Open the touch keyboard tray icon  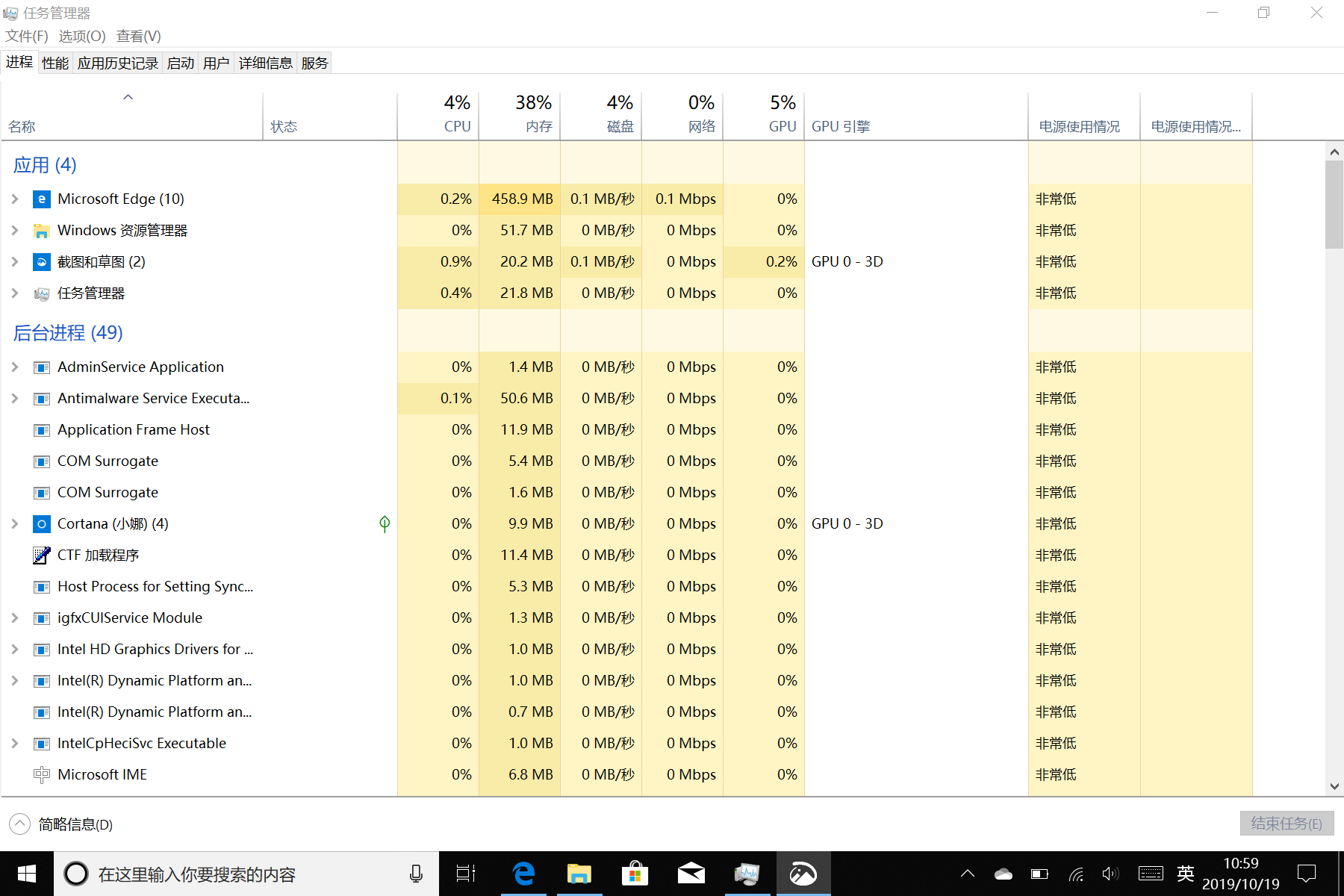click(x=1151, y=874)
